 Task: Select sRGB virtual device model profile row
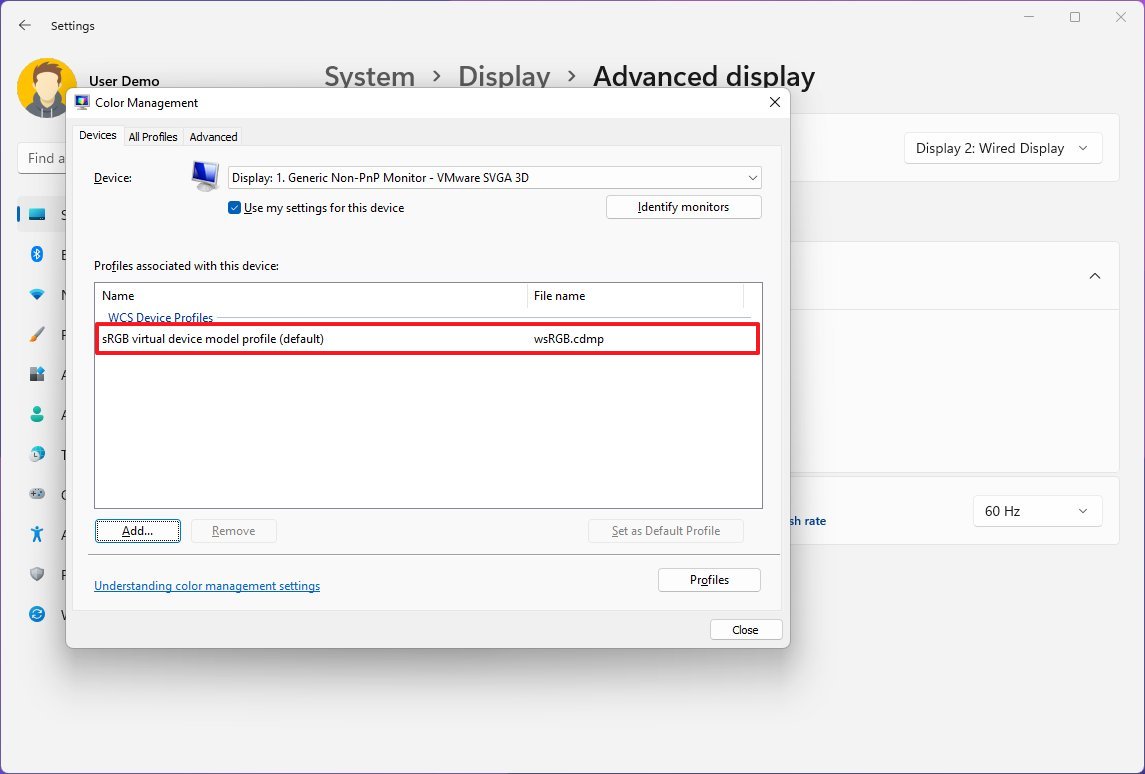click(427, 339)
